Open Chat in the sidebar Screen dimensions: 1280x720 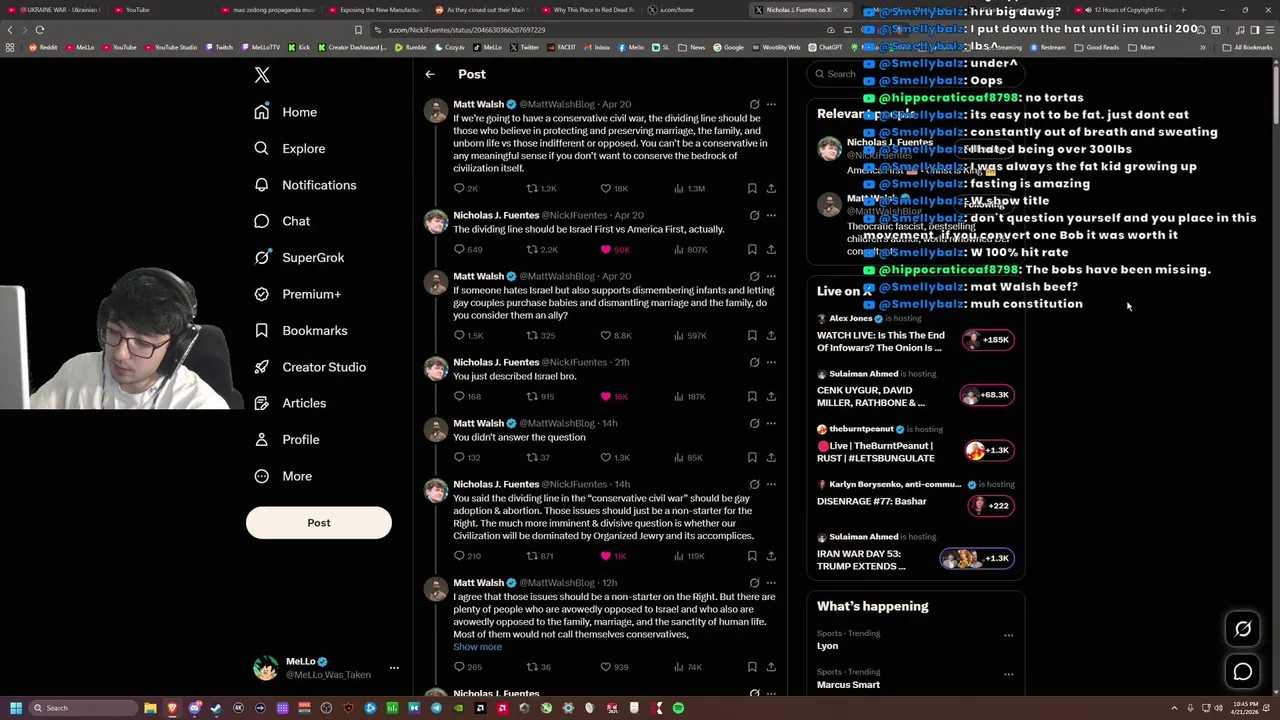282,221
